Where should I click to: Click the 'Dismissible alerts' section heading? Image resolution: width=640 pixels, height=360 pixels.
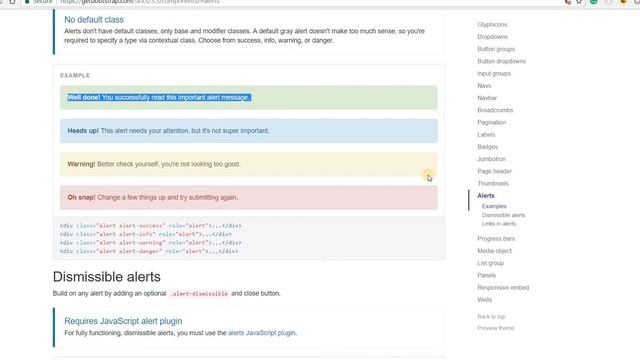point(107,277)
